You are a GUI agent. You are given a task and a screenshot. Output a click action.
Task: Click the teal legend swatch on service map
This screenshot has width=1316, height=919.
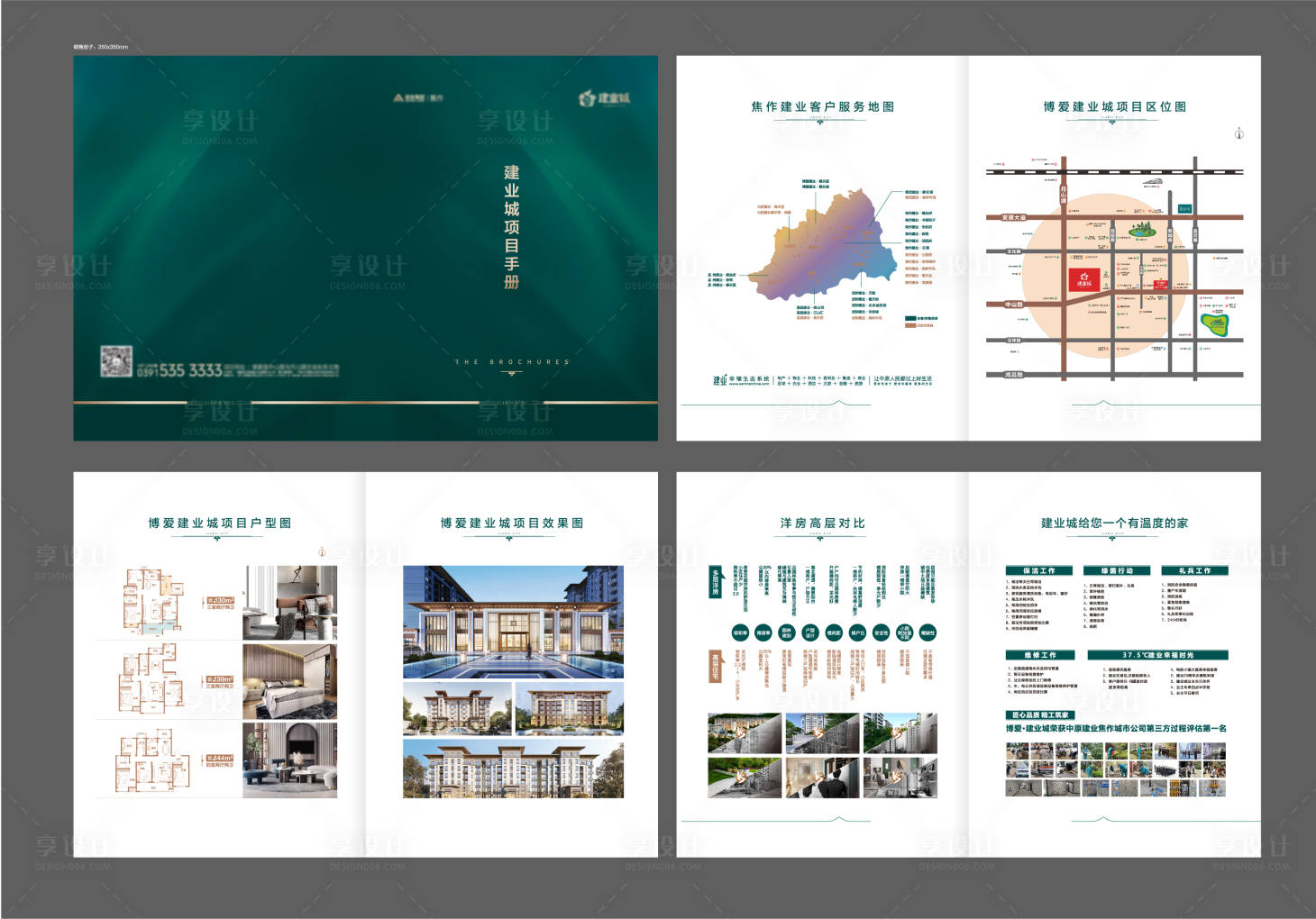[910, 318]
